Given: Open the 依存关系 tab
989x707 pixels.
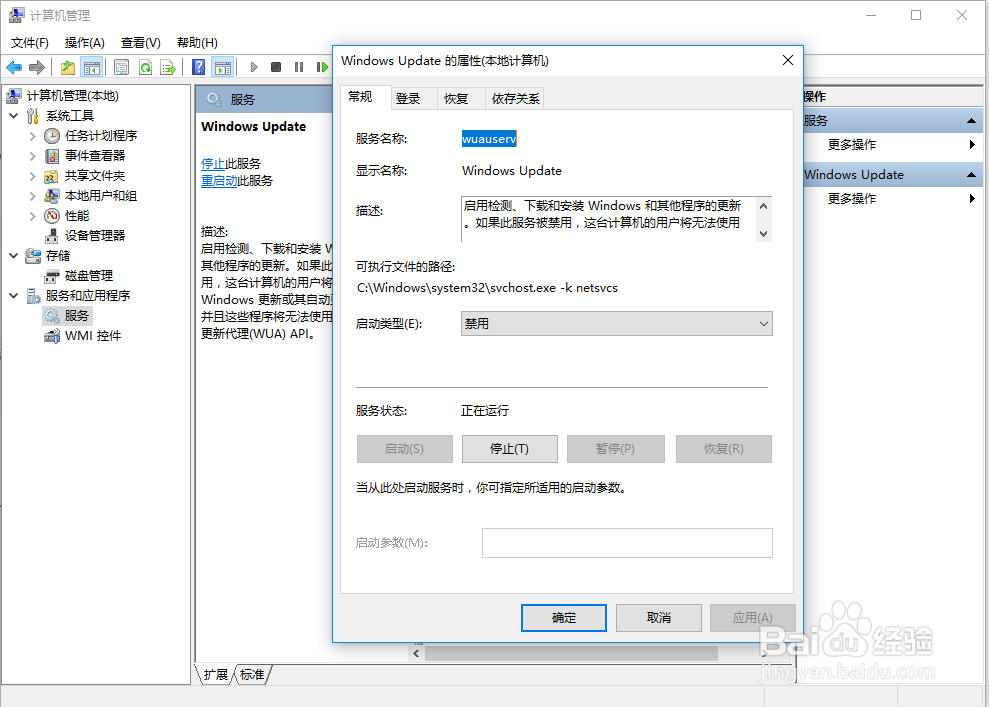Looking at the screenshot, I should tap(516, 98).
